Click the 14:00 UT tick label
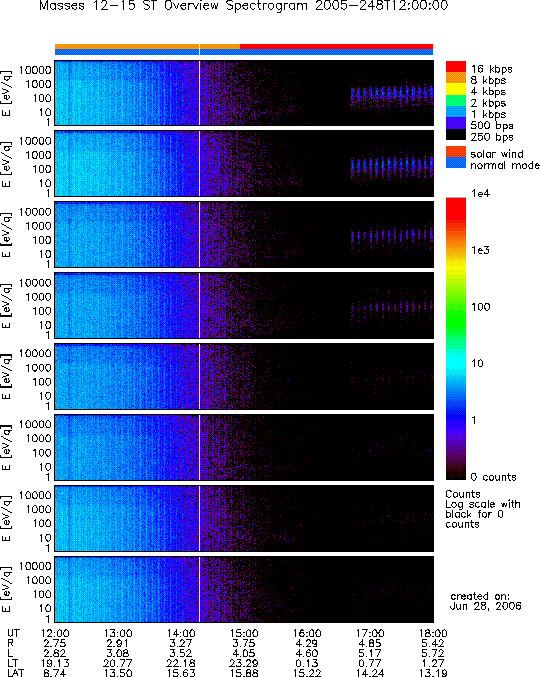Viewport: 540px width, 677px height. pos(181,633)
